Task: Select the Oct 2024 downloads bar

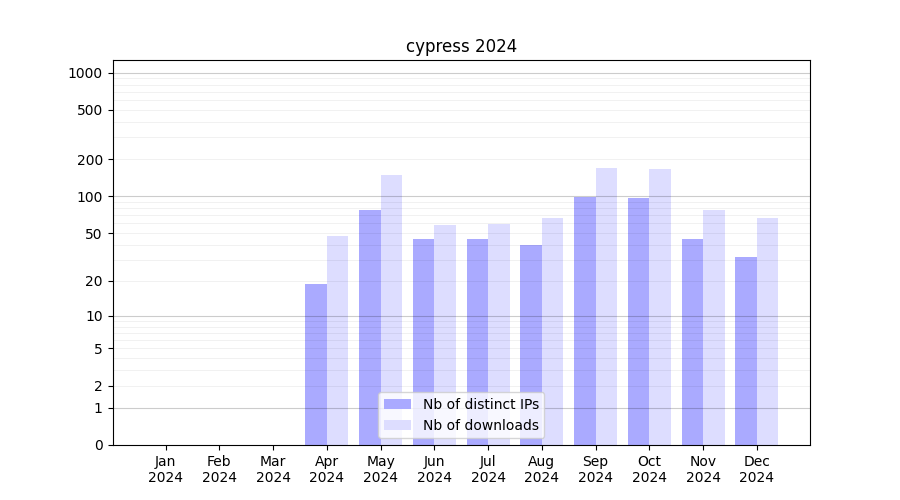Action: 660,300
